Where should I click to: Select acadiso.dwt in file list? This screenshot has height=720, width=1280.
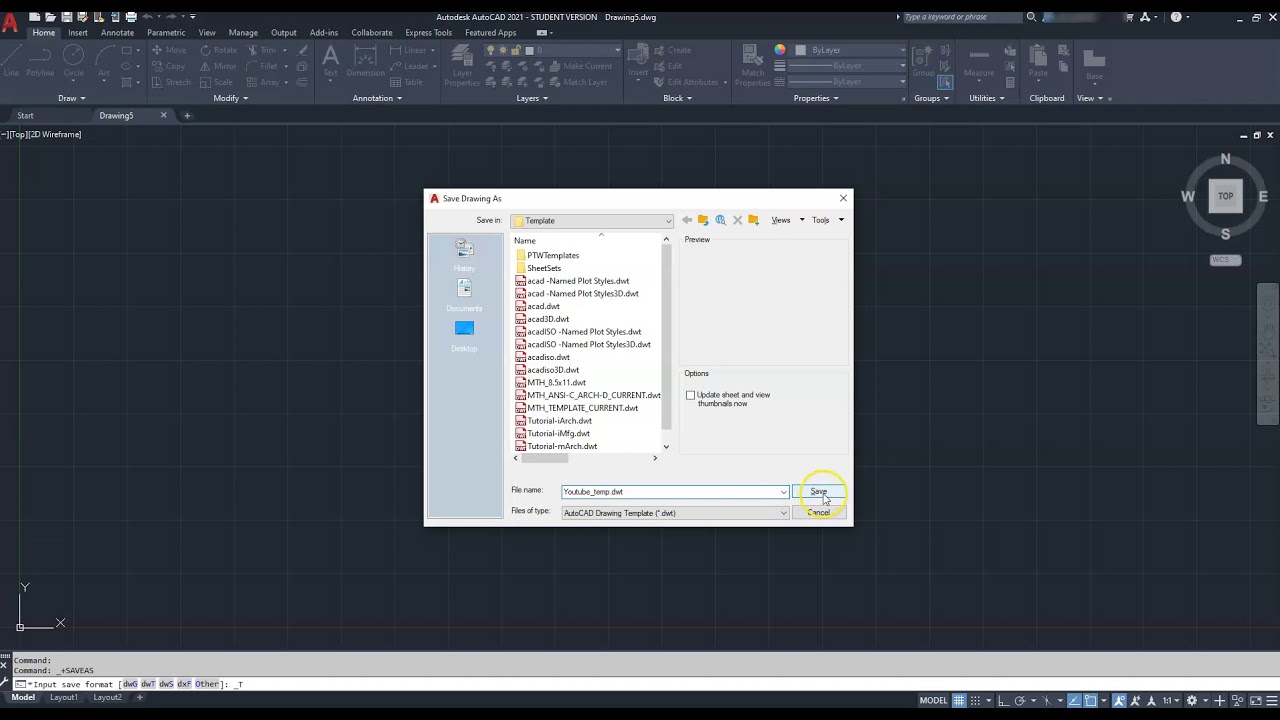[548, 357]
